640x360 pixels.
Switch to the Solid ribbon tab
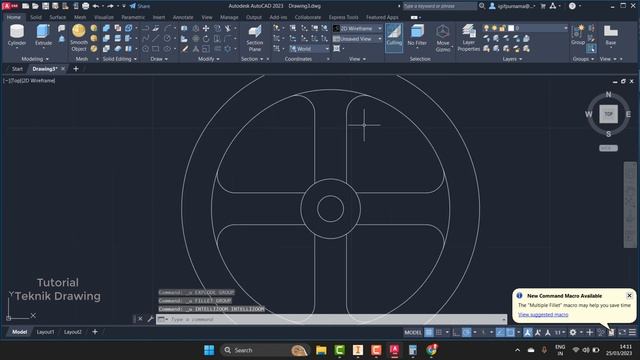(36, 17)
